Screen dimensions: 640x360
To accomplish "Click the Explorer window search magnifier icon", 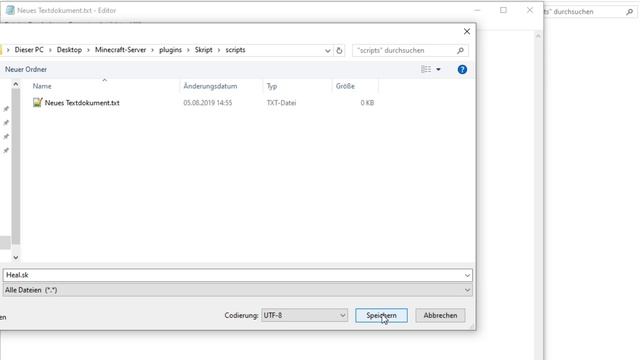I will pyautogui.click(x=629, y=12).
